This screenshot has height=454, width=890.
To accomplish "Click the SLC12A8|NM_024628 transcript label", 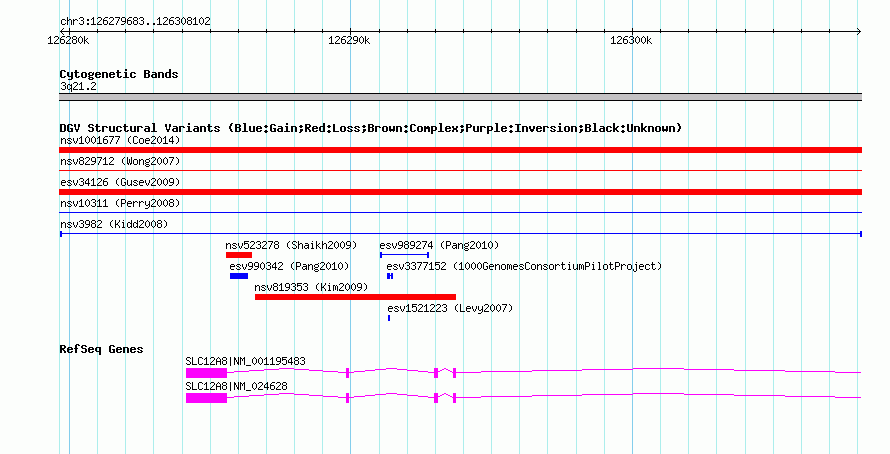I will point(236,386).
